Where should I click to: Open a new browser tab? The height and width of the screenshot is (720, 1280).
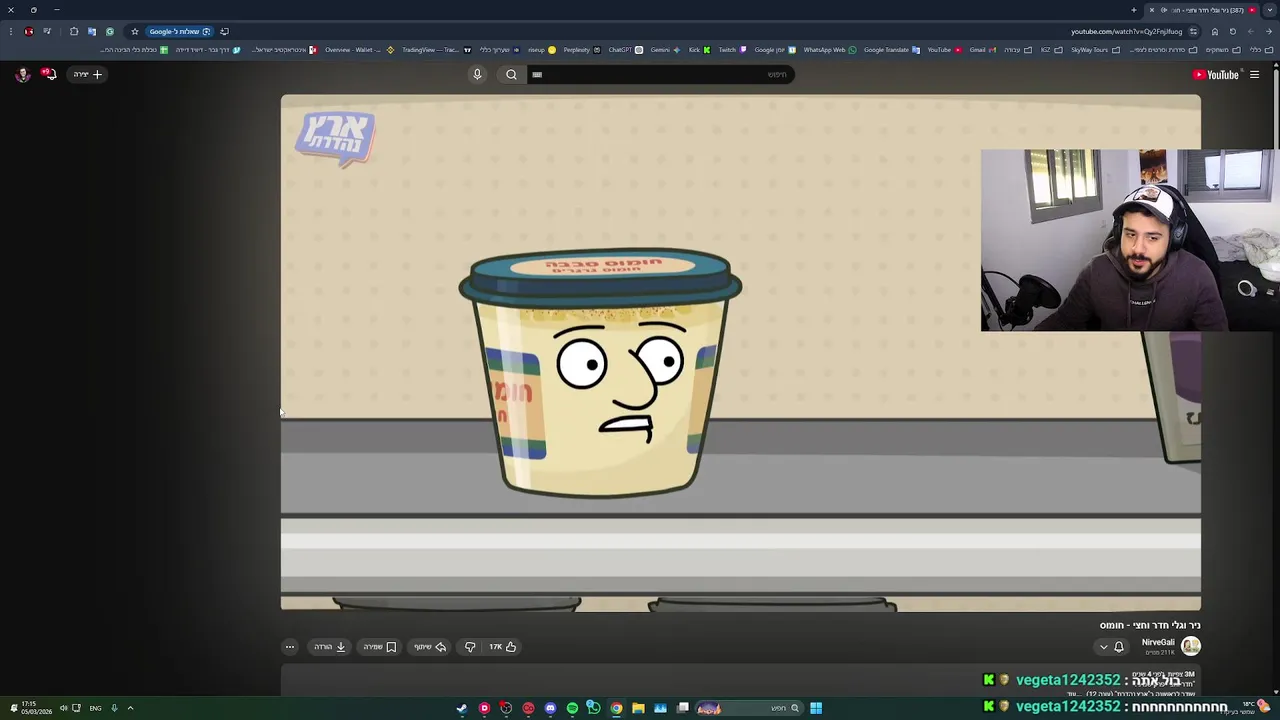[x=1134, y=10]
